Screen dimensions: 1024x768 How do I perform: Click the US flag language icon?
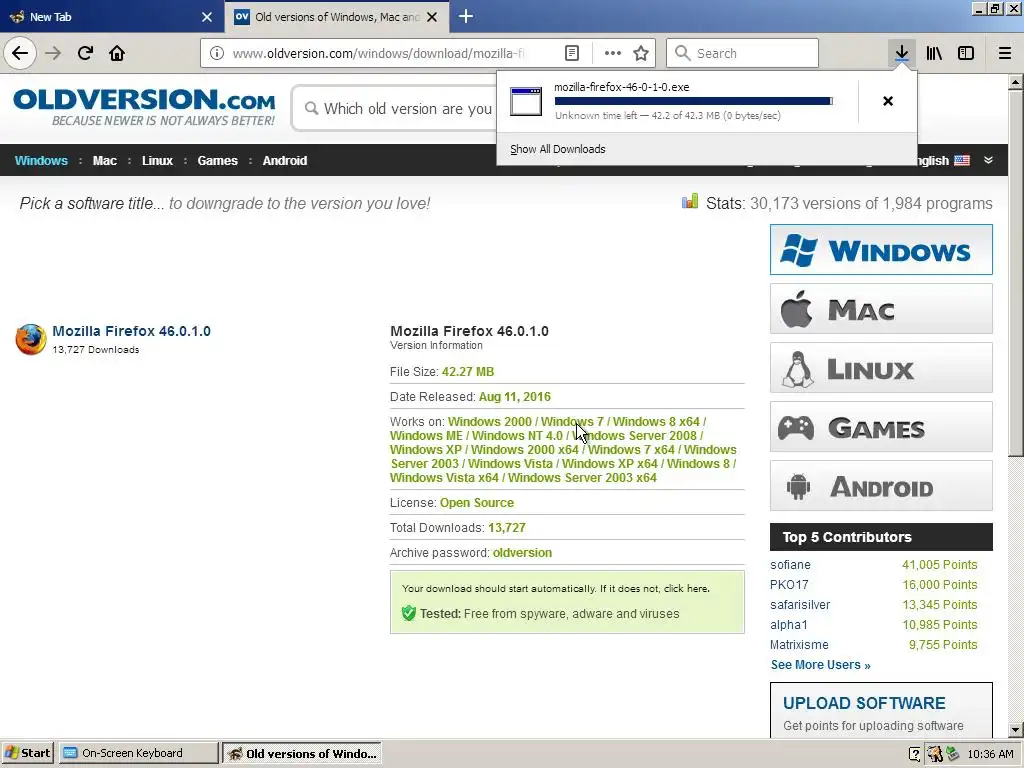[962, 161]
